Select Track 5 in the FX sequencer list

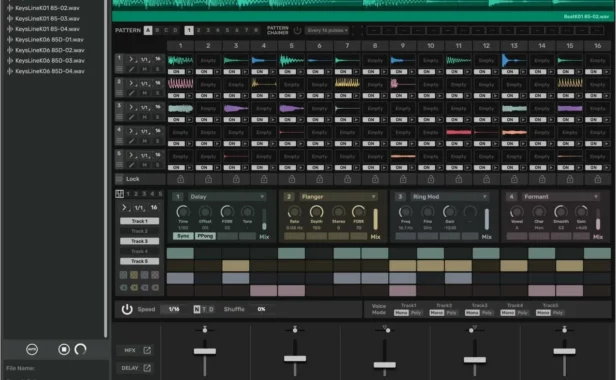(x=139, y=261)
